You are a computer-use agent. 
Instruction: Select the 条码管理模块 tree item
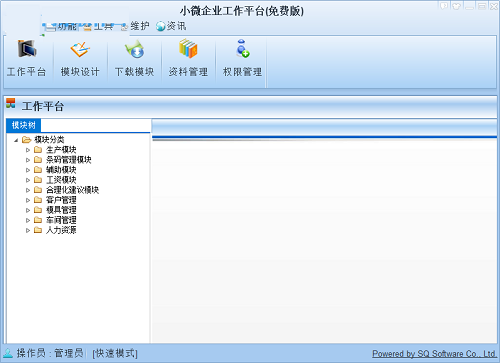click(69, 160)
